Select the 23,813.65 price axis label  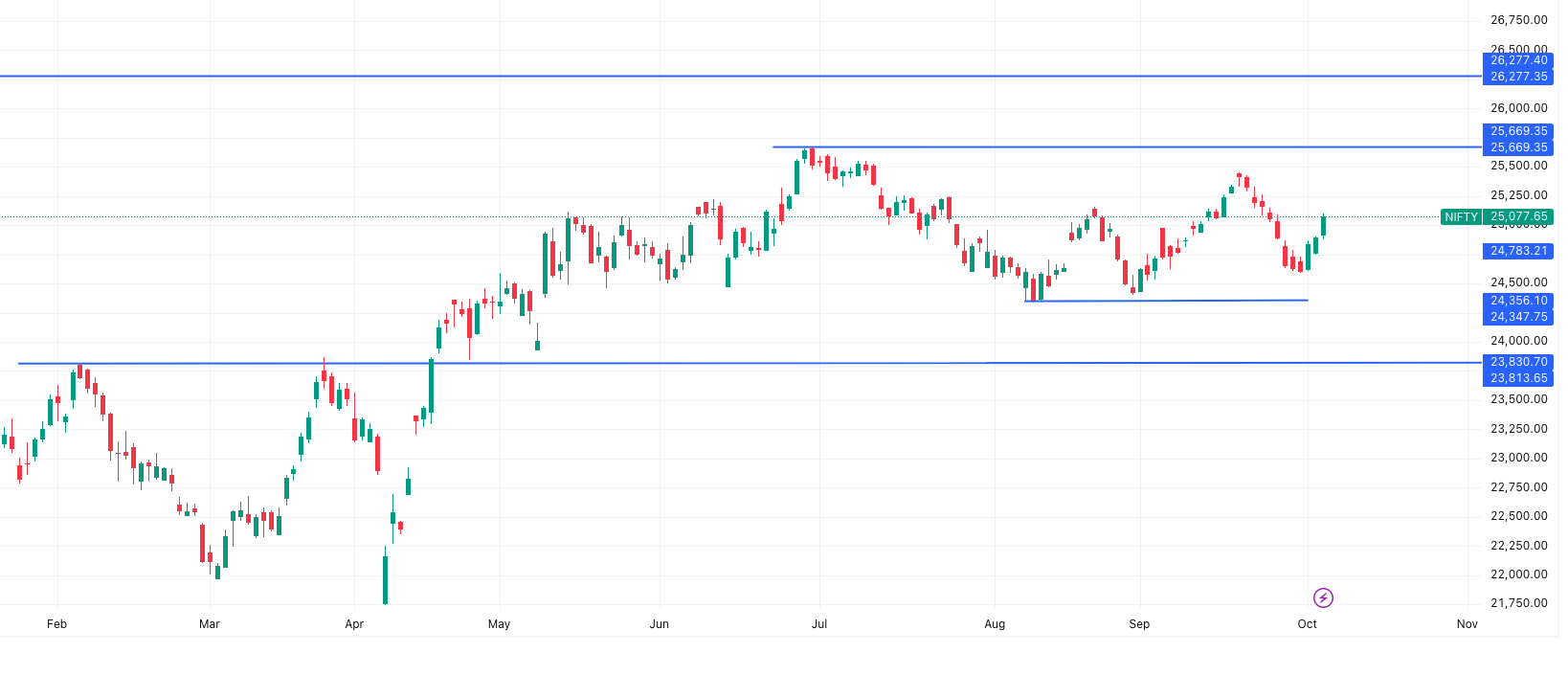coord(1518,378)
